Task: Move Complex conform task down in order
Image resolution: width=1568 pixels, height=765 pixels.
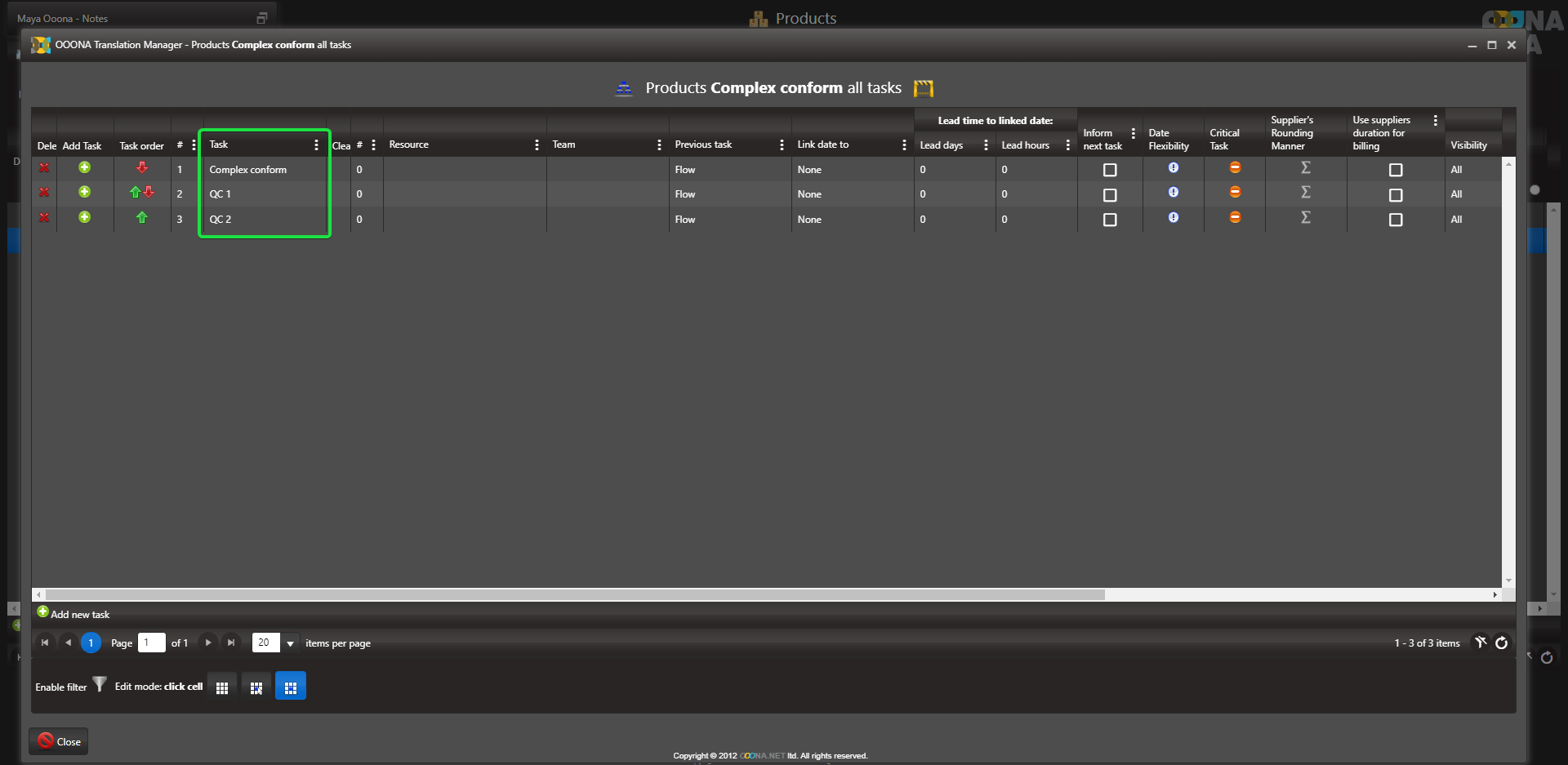Action: click(142, 168)
